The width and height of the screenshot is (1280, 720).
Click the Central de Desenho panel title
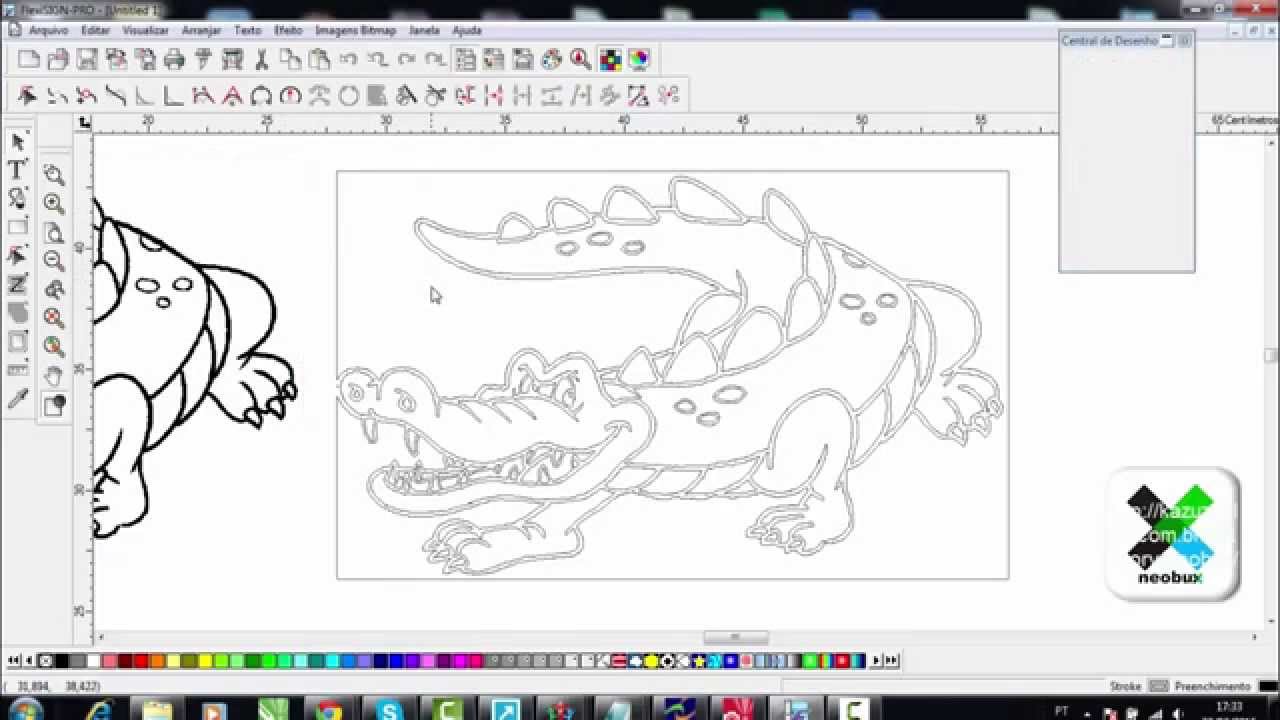pos(1109,41)
